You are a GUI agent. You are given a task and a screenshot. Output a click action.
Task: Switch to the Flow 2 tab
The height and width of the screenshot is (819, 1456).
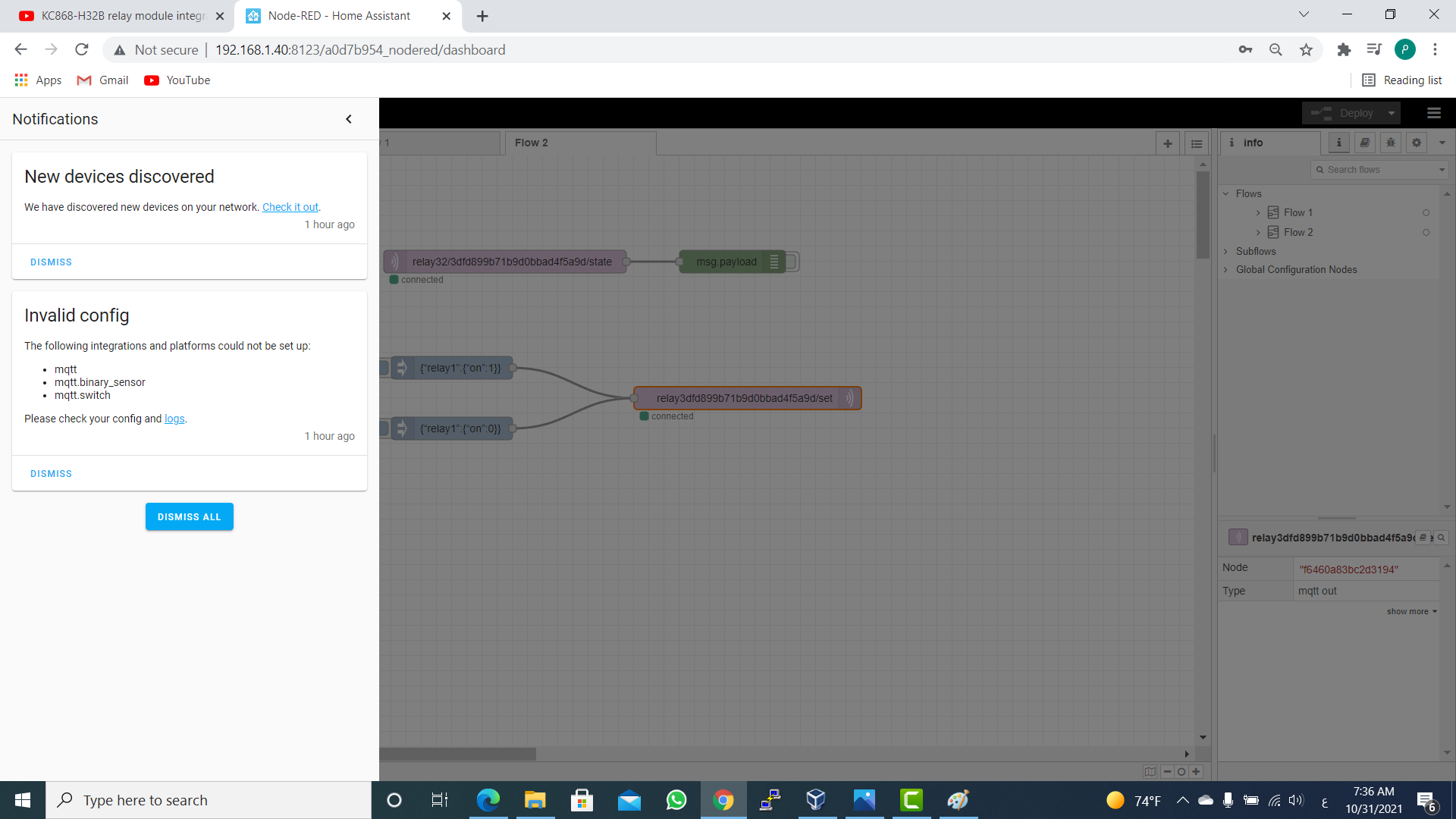click(x=531, y=143)
